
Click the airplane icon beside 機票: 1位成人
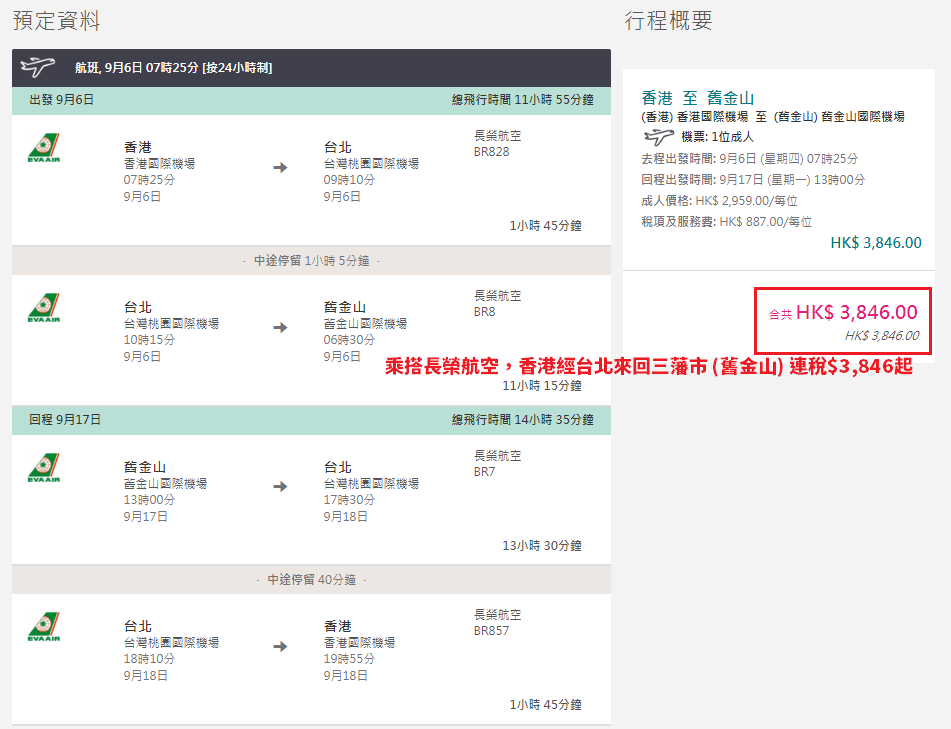(658, 137)
